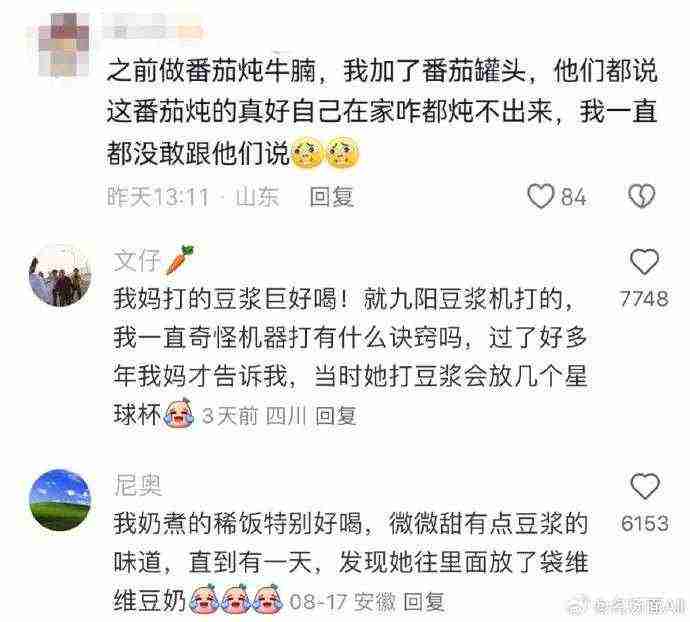The width and height of the screenshot is (690, 622).
Task: Tap the crying-laughing emoji after 球杯
Action: 179,413
